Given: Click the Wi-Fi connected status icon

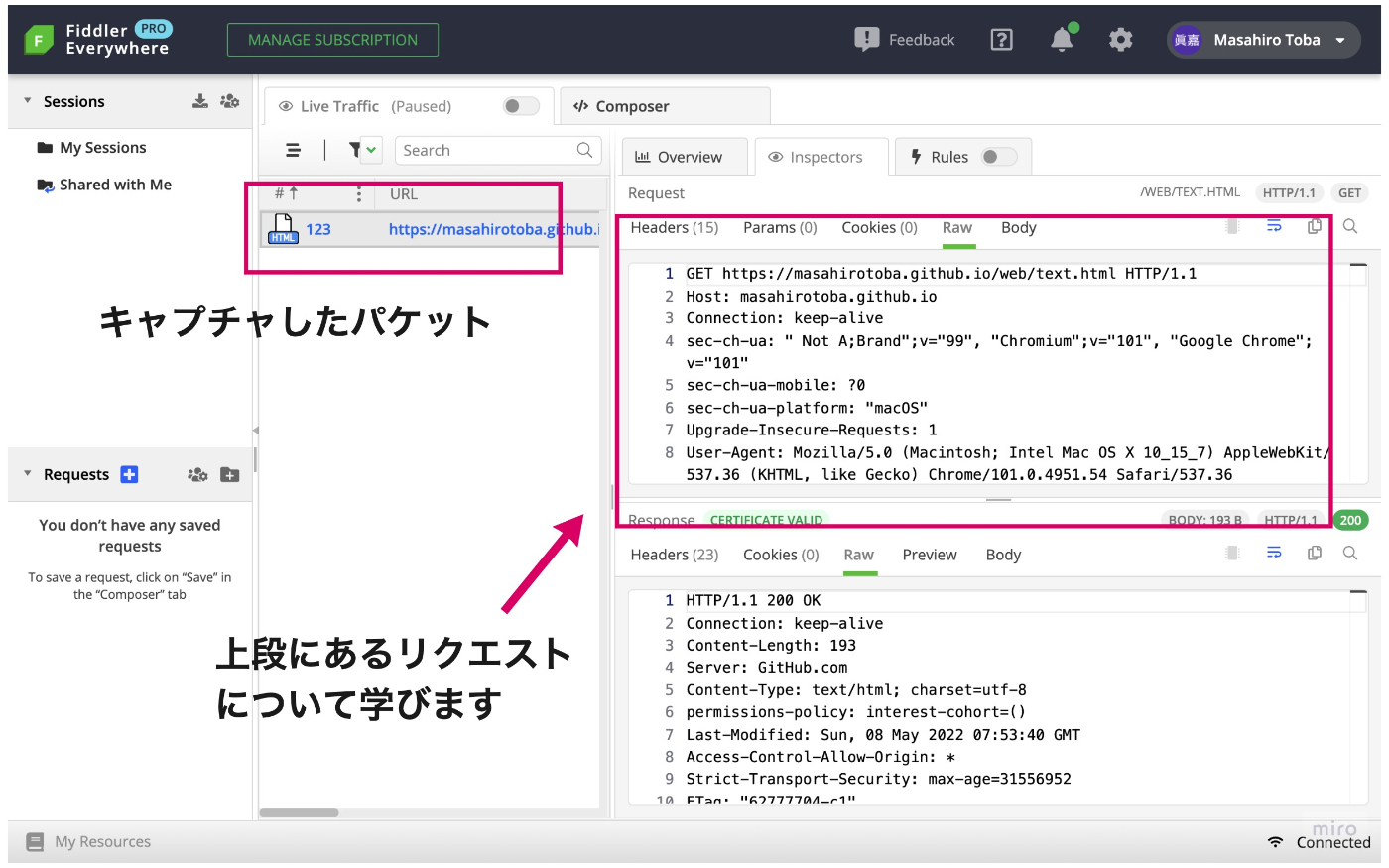Looking at the screenshot, I should tap(1275, 842).
